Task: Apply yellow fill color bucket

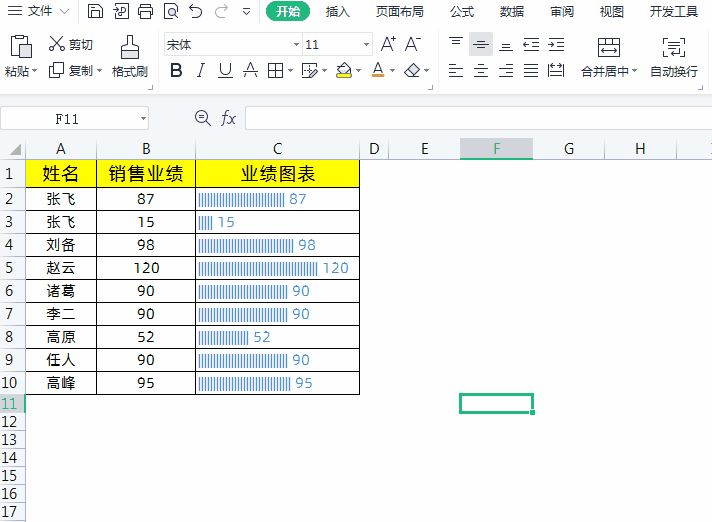Action: pos(344,70)
